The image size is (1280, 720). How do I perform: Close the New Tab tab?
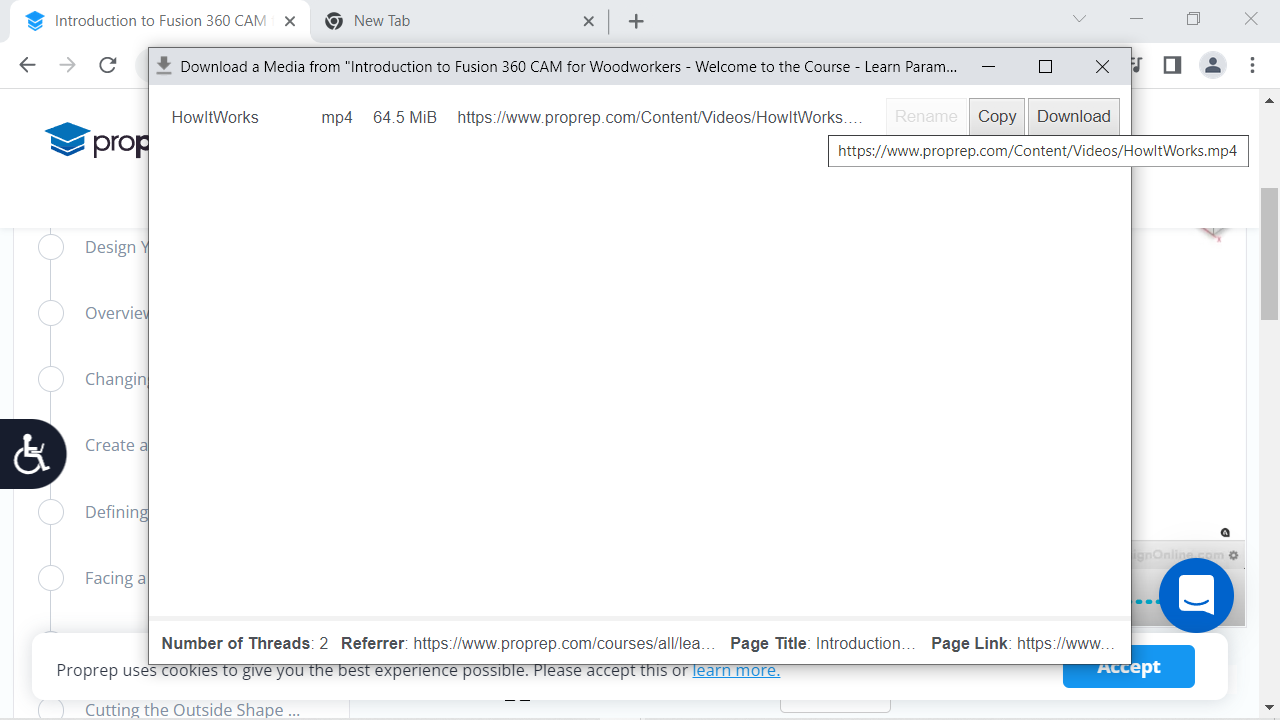(588, 21)
